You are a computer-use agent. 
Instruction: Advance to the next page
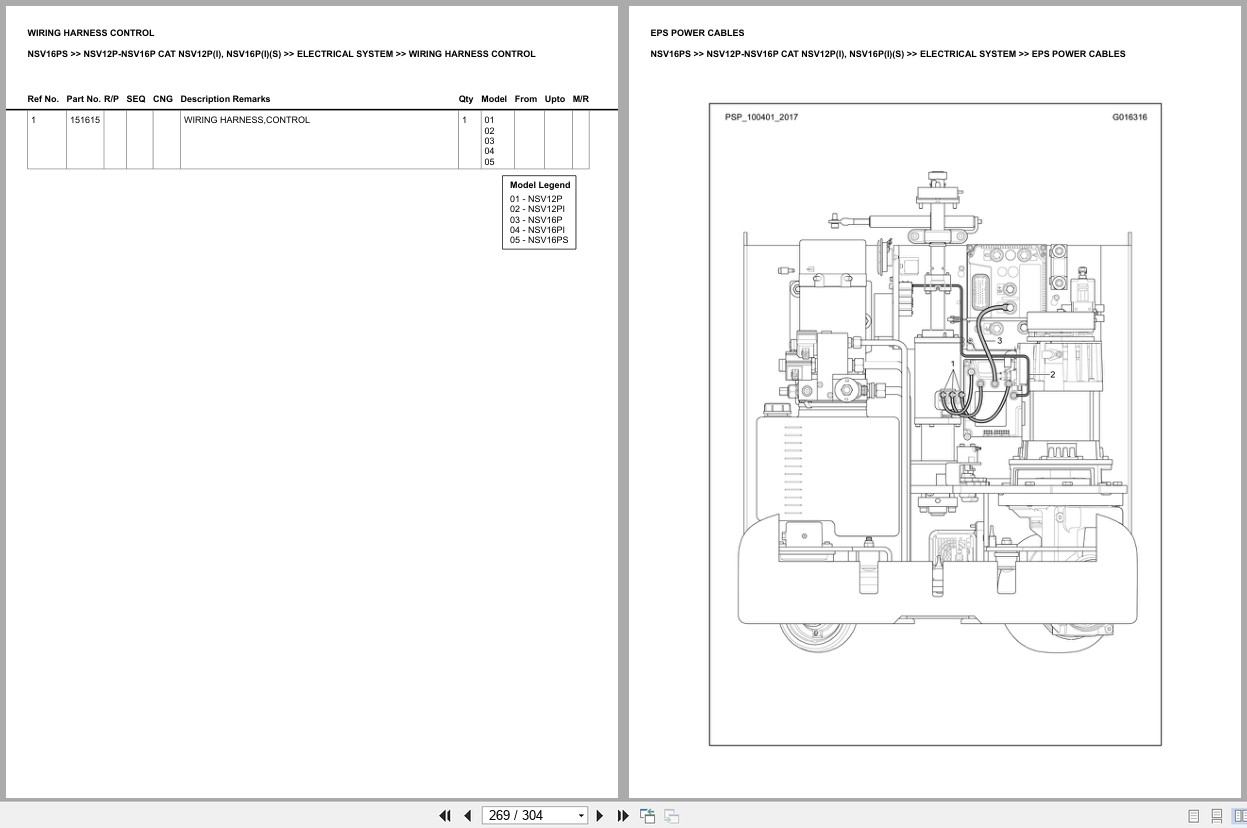point(599,815)
